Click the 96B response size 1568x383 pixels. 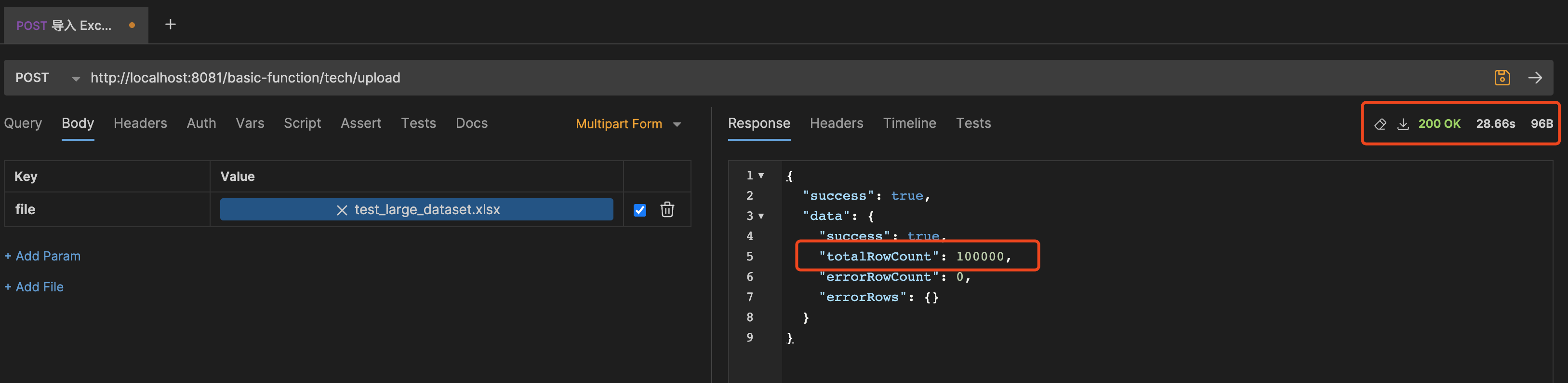pyautogui.click(x=1541, y=123)
